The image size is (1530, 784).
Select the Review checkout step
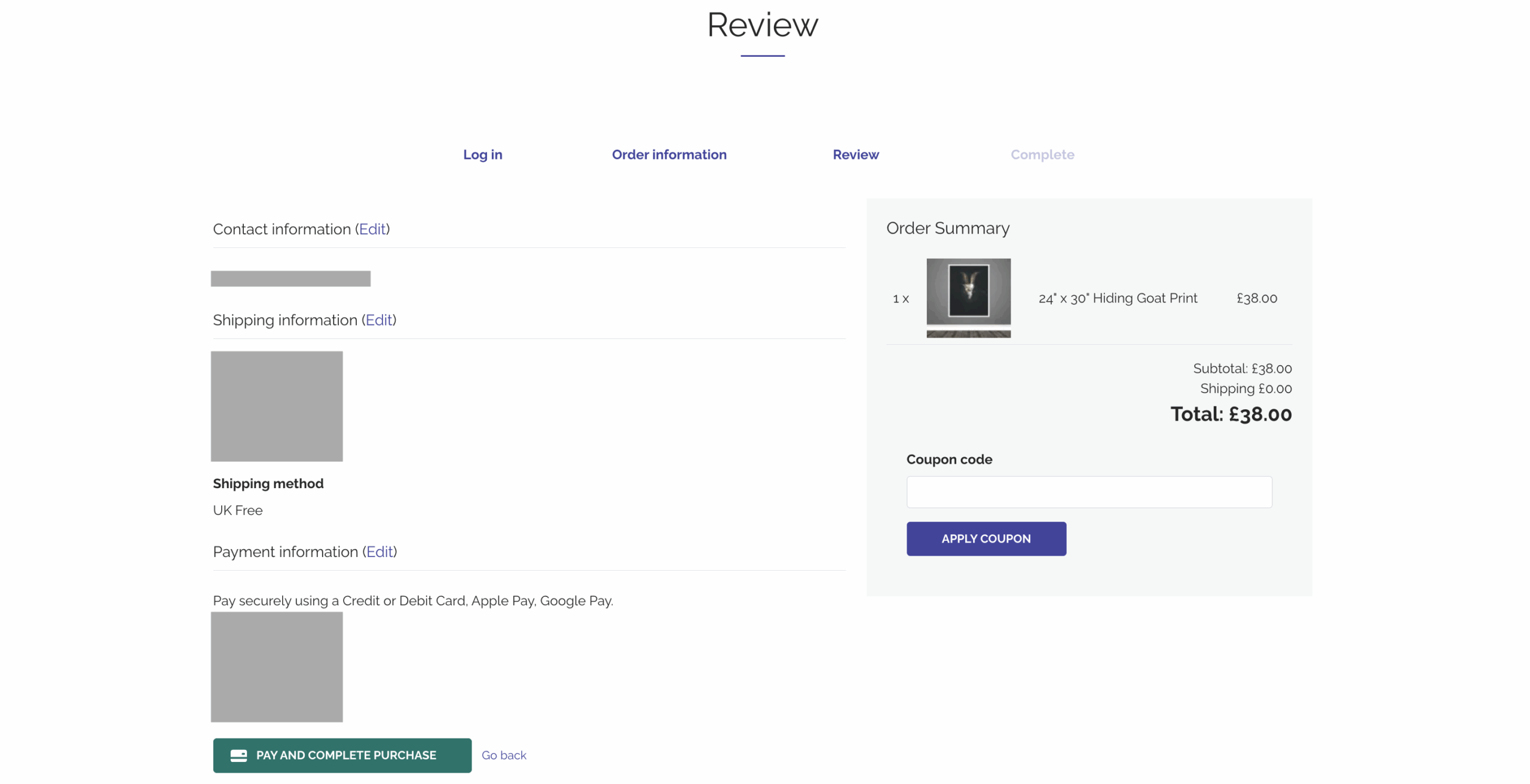855,155
